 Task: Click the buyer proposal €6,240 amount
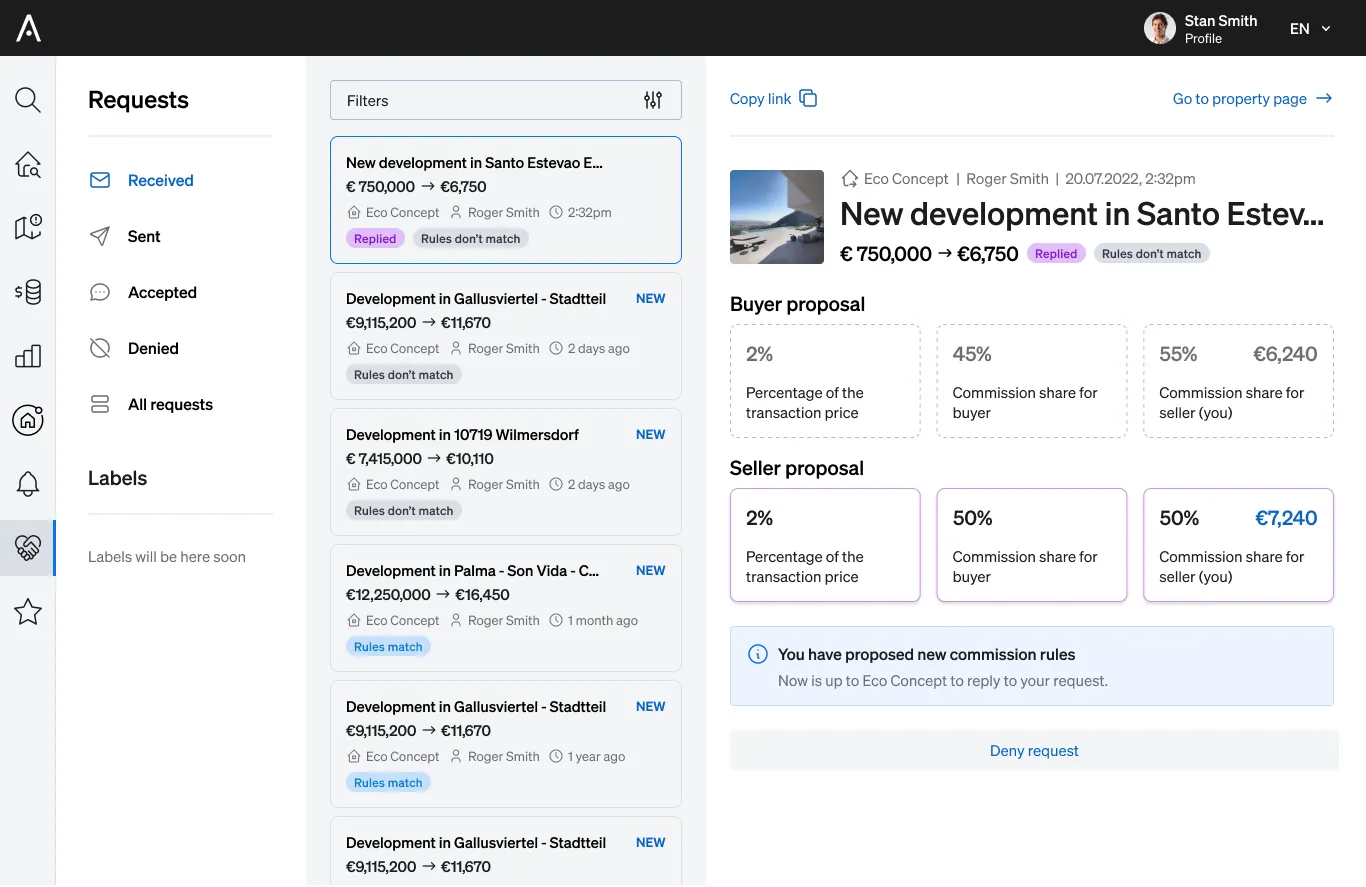pos(1285,354)
